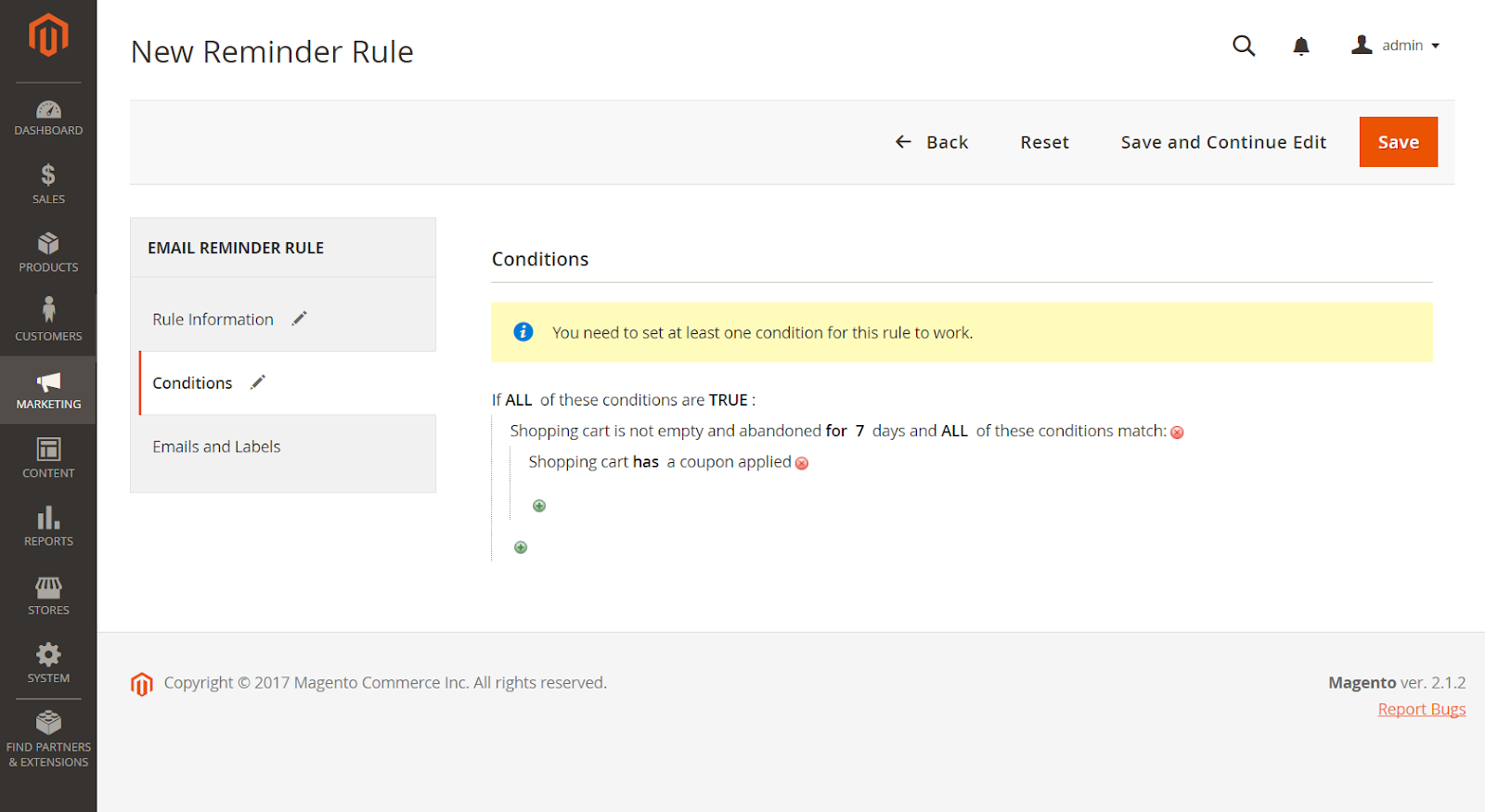The width and height of the screenshot is (1485, 812).
Task: Remove the abandoned shopping cart condition
Action: coord(1177,432)
